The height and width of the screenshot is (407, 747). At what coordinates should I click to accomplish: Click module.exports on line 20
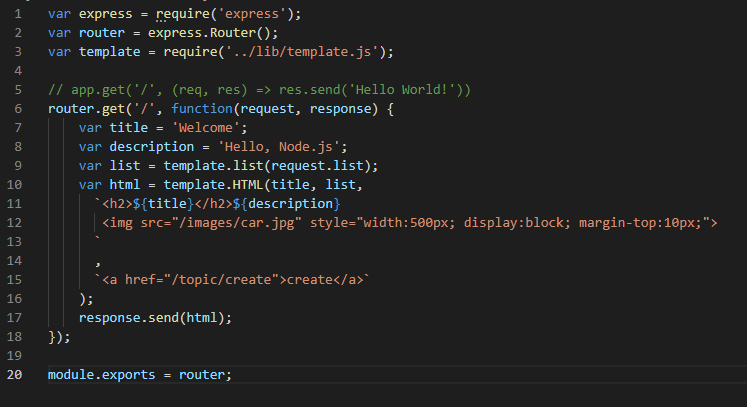point(101,375)
